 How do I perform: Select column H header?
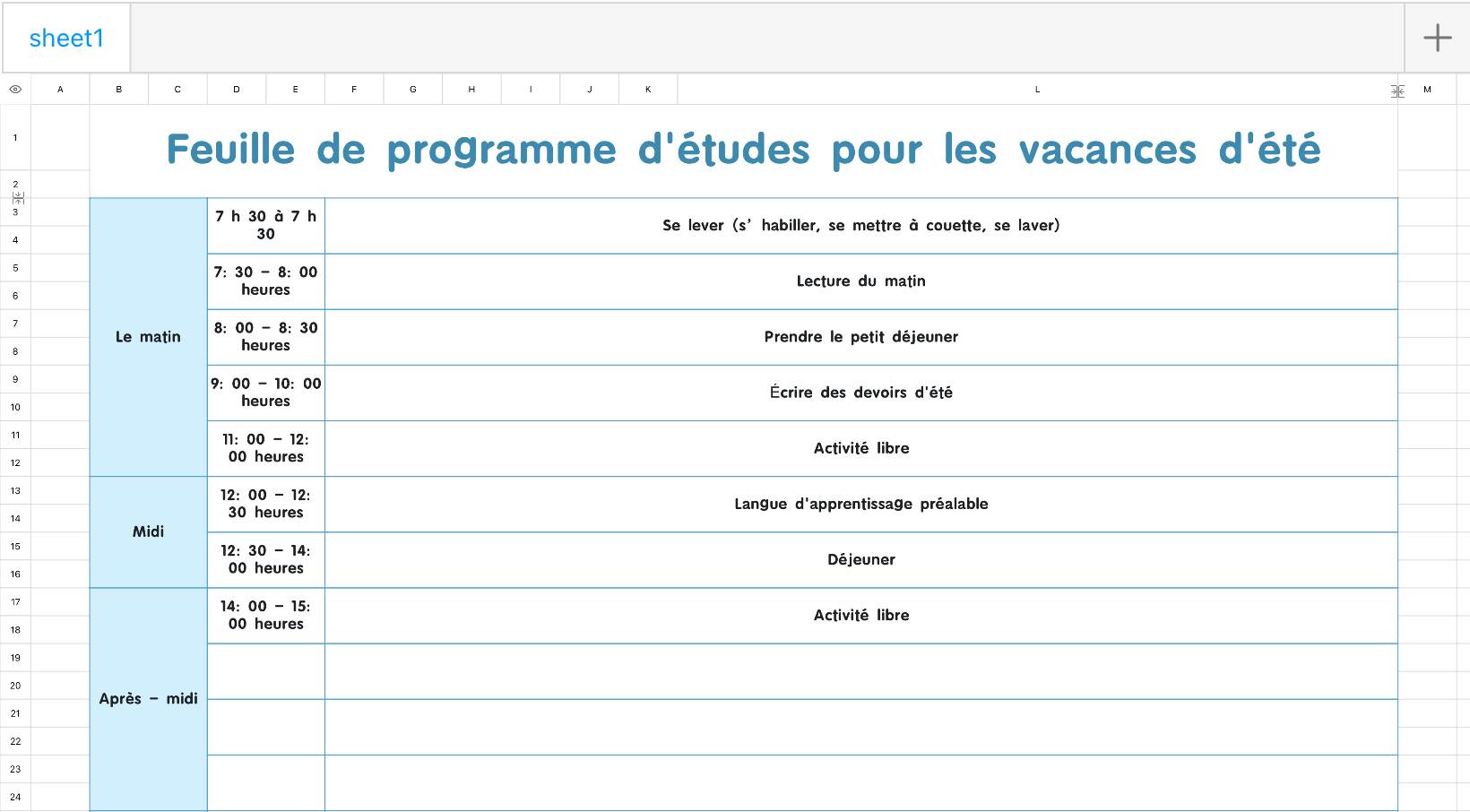471,90
